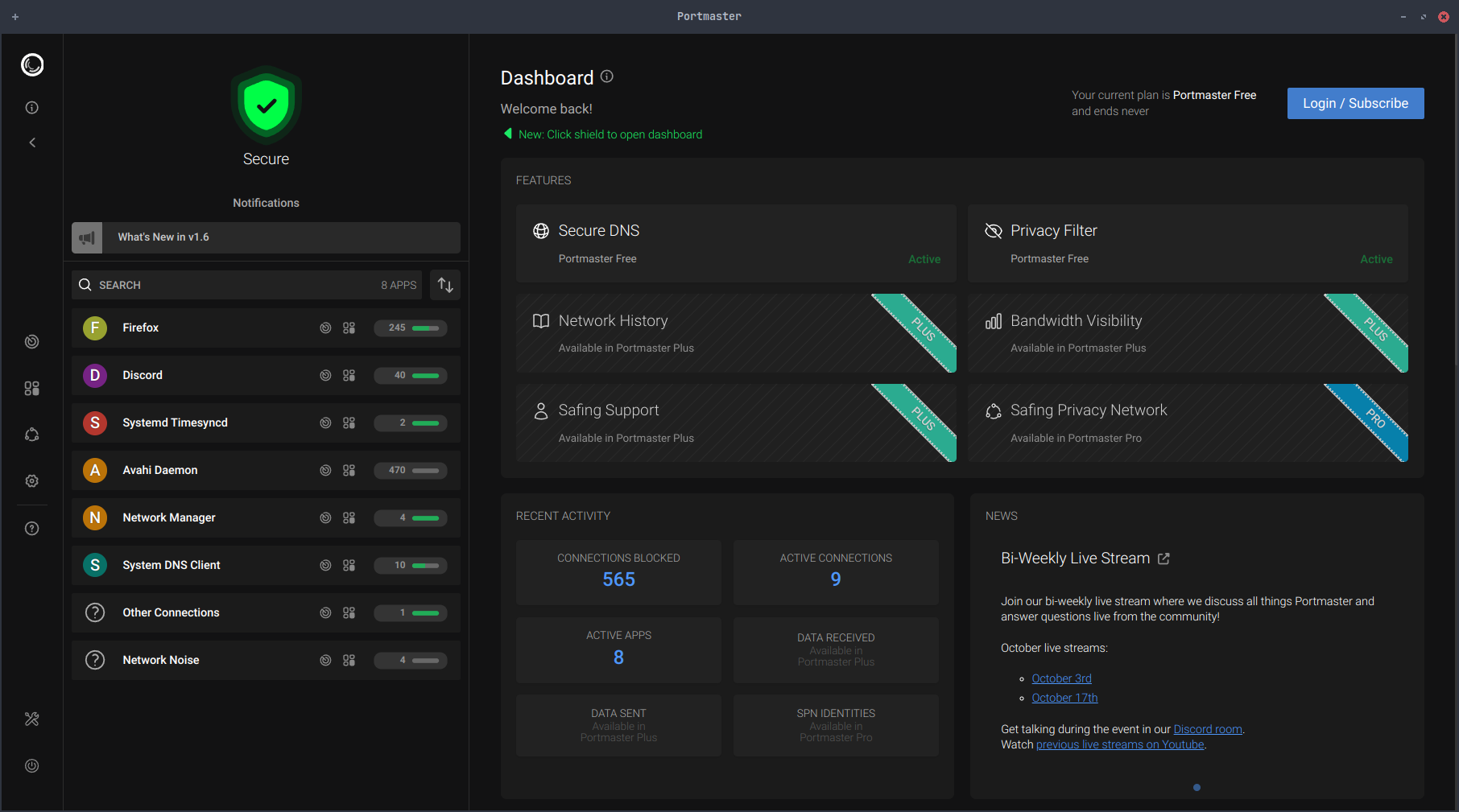Select Network Noise in the app list

click(x=266, y=661)
